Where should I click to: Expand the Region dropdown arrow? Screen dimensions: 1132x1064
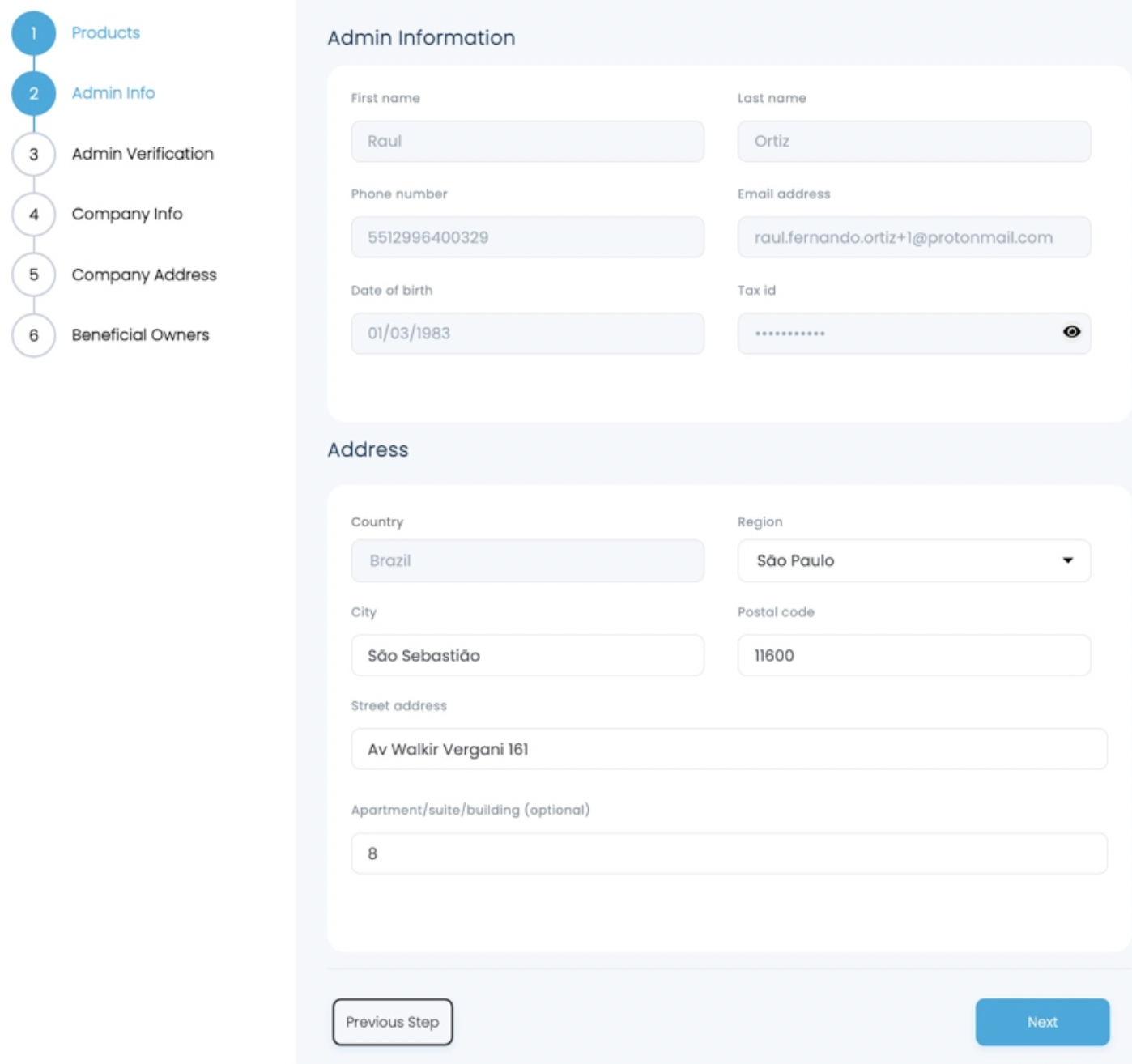[x=1067, y=560]
